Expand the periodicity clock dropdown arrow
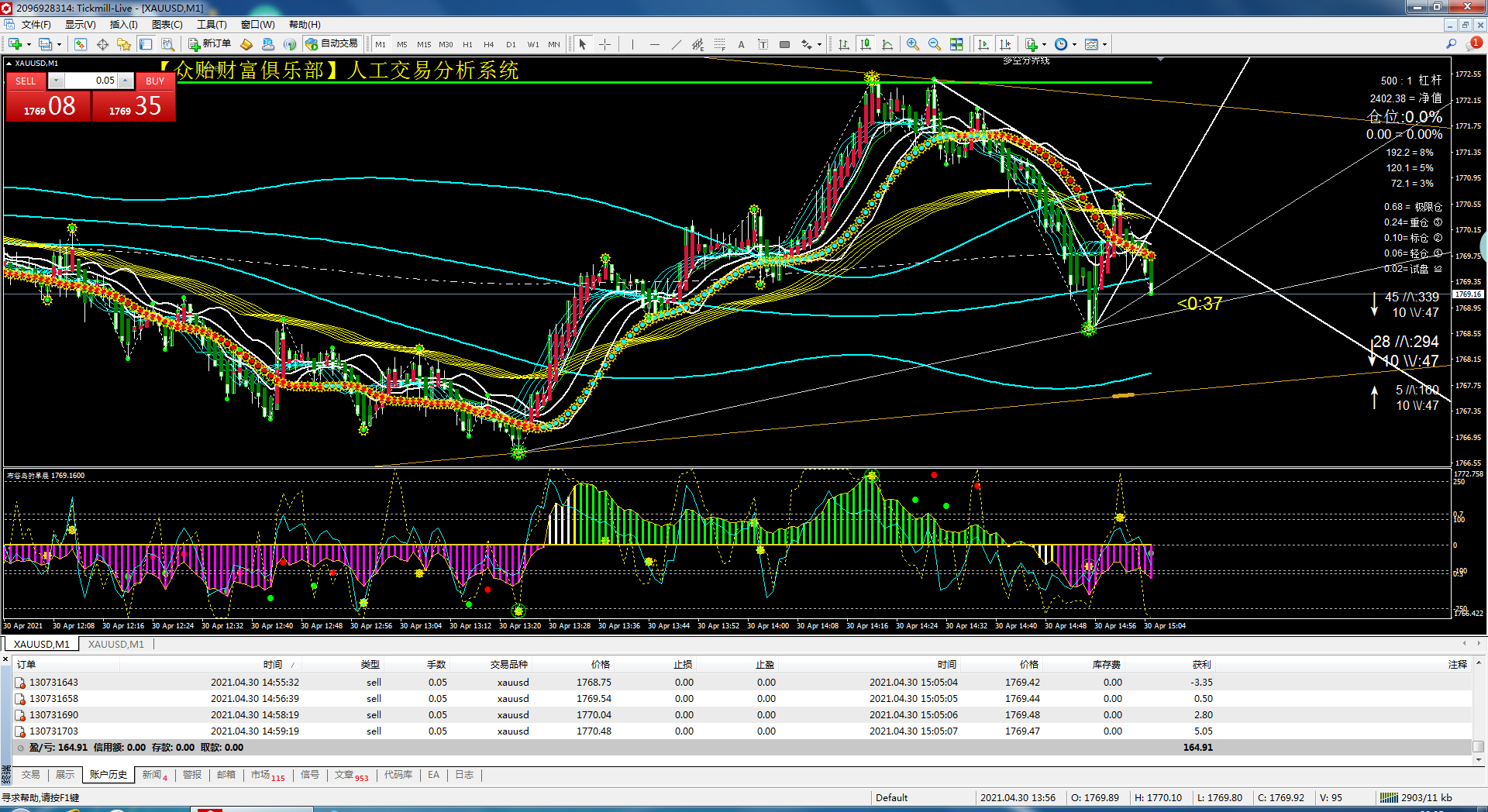The width and height of the screenshot is (1488, 812). (1074, 44)
